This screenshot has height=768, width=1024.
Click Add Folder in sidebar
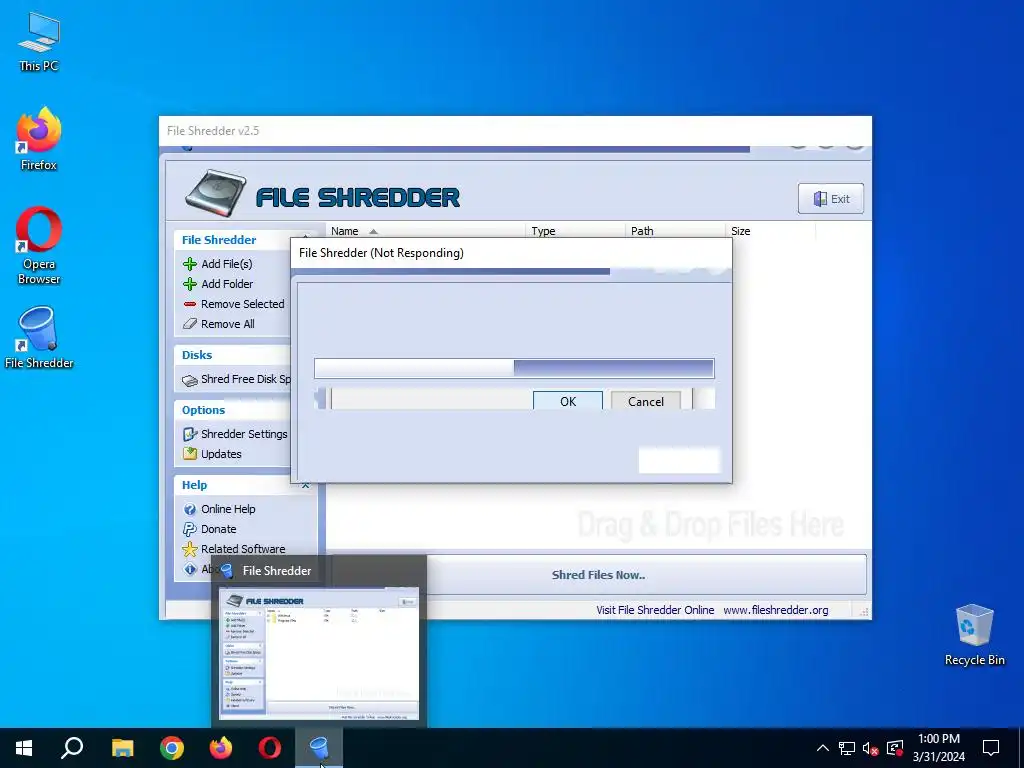click(x=227, y=284)
